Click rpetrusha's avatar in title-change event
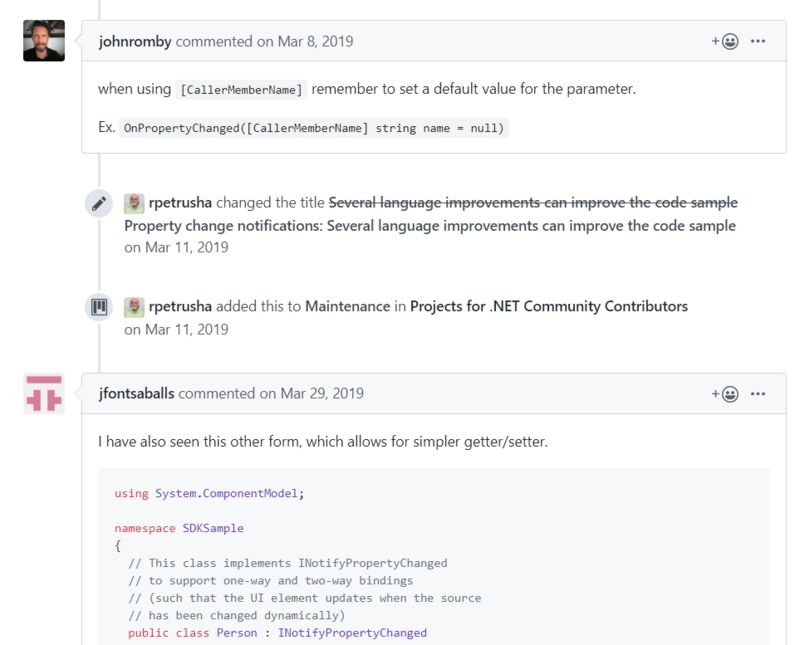The width and height of the screenshot is (800, 645). point(134,204)
